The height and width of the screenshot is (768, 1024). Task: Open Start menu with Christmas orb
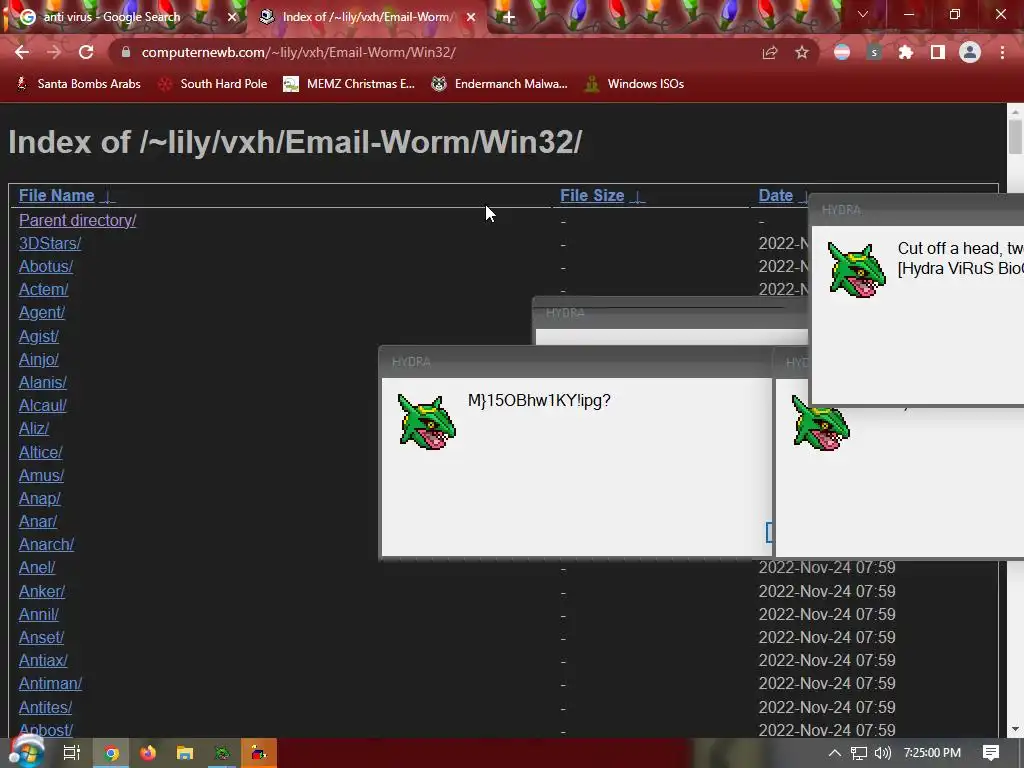[x=26, y=751]
